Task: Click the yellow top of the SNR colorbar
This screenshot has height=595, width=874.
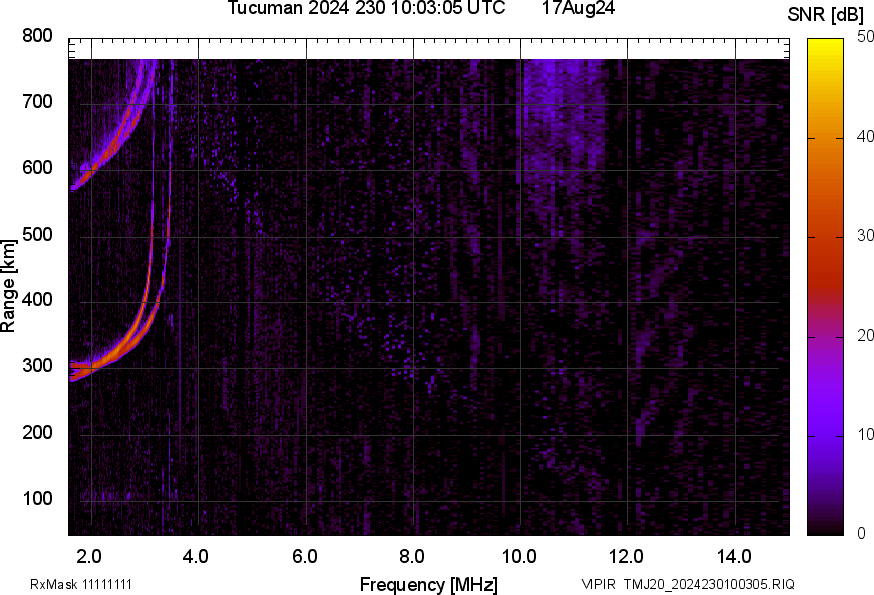Action: coord(825,45)
